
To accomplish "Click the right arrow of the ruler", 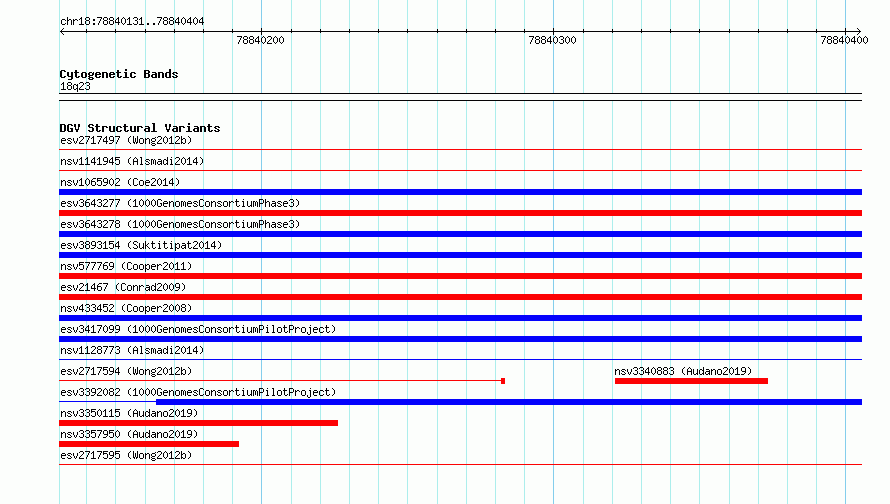I will (858, 31).
